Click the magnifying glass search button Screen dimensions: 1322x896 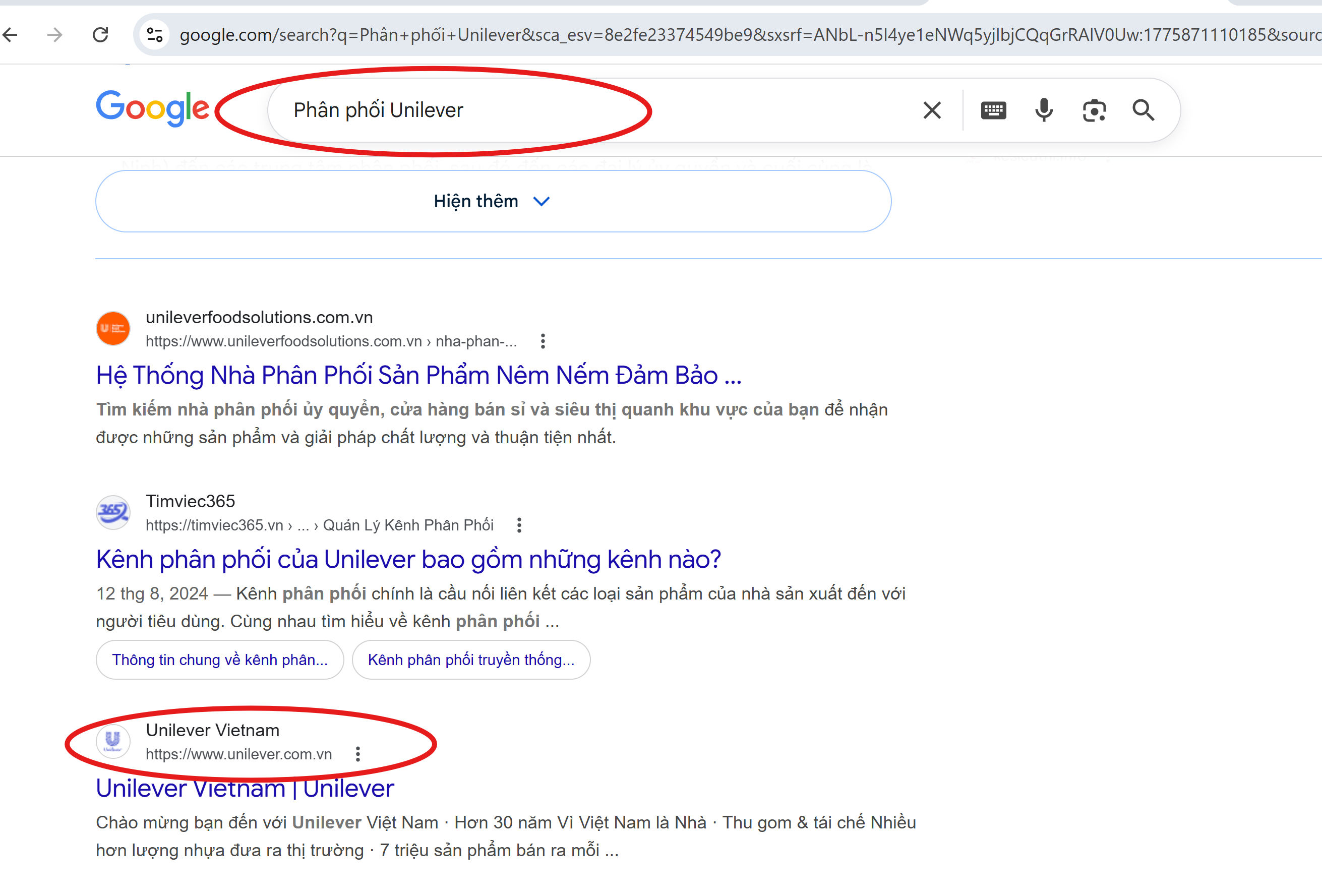click(1143, 110)
